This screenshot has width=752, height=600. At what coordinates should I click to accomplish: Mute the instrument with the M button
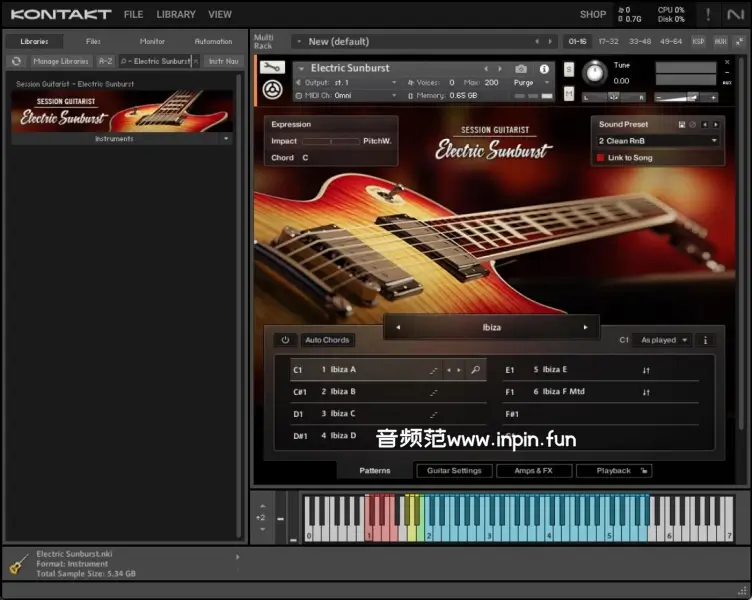569,93
